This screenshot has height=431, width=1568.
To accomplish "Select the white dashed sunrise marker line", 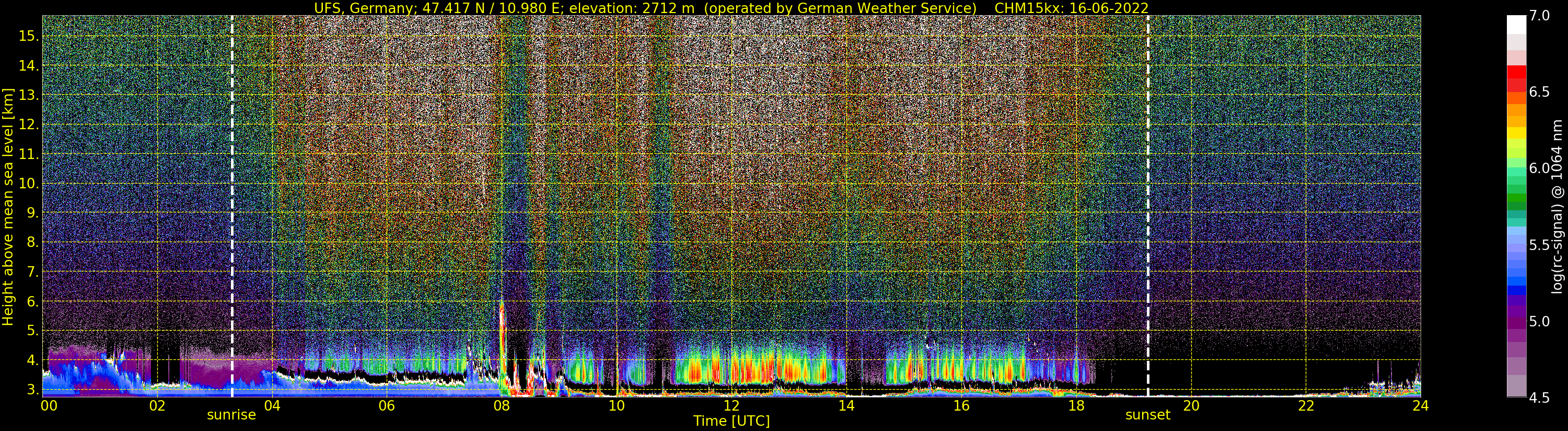I will 232,206.
